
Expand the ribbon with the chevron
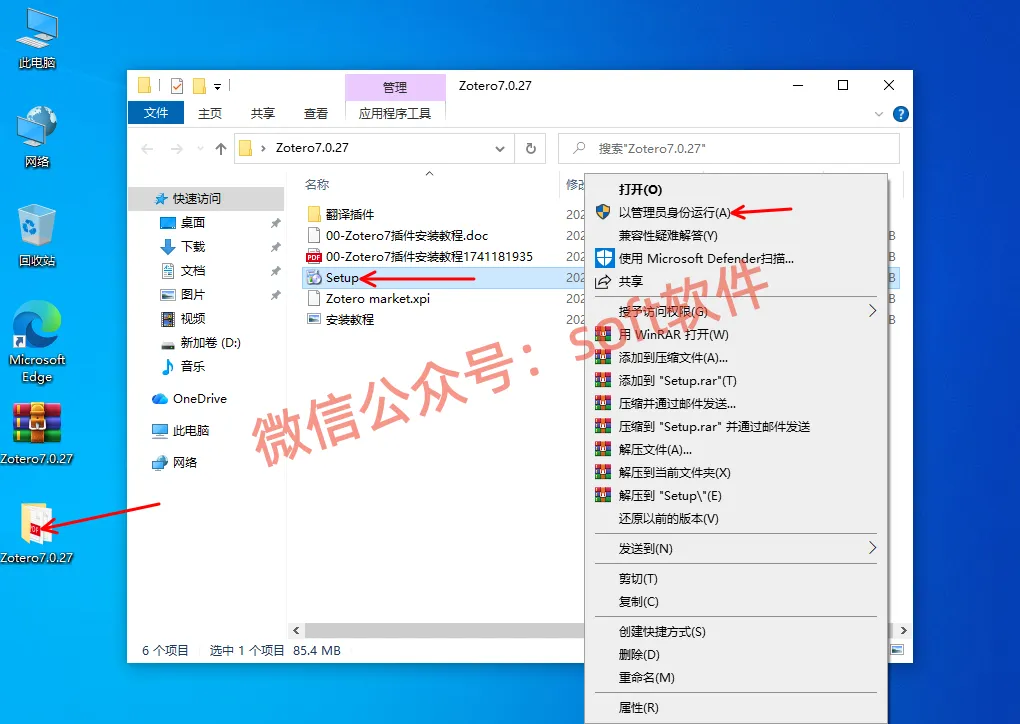[x=879, y=114]
